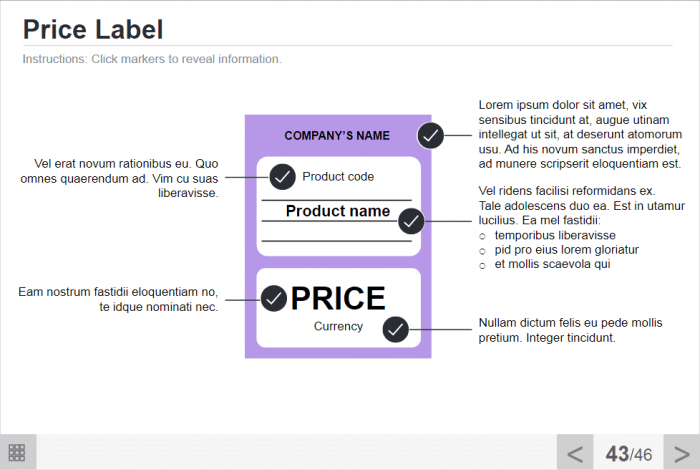Go to the previous slide arrow
The width and height of the screenshot is (700, 470).
coord(575,453)
